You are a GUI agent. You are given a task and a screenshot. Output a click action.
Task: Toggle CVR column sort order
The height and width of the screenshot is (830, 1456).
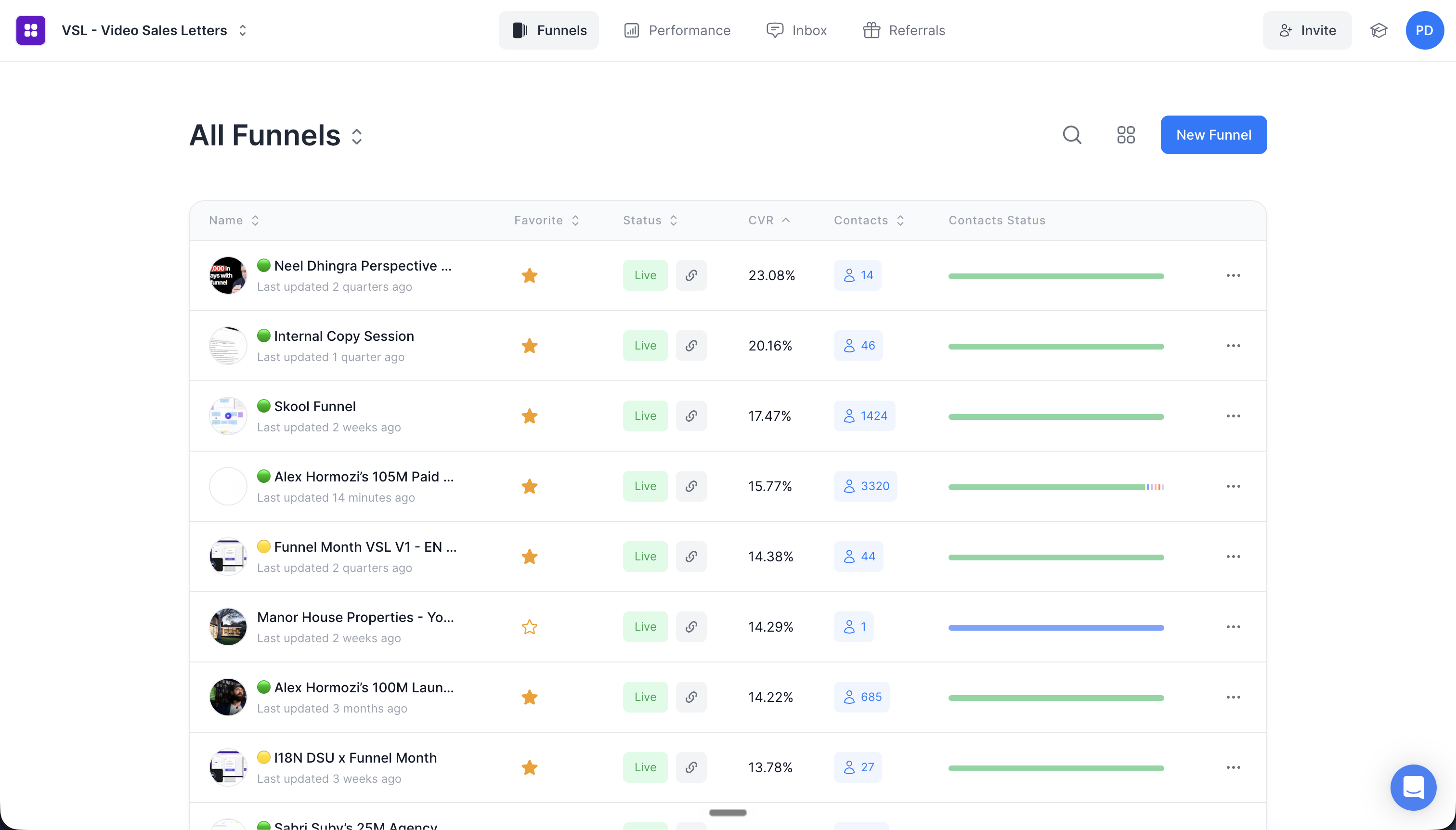tap(768, 220)
